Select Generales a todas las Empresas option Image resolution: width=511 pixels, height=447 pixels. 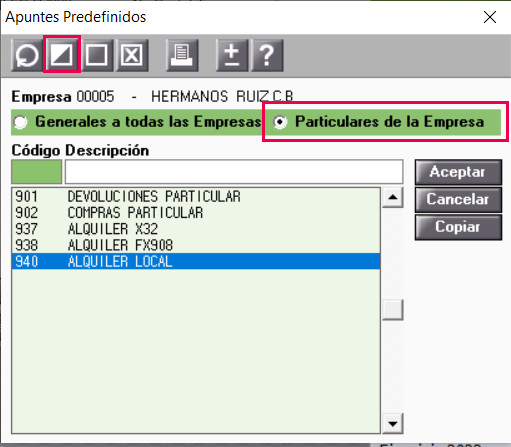137,122
